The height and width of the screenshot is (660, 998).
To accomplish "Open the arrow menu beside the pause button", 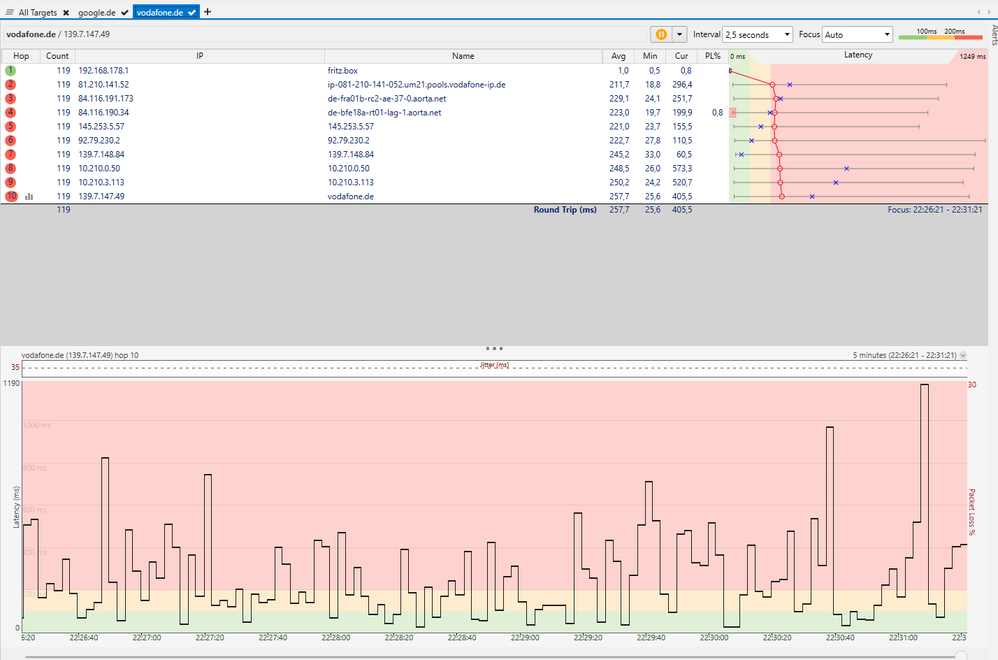I will [680, 34].
